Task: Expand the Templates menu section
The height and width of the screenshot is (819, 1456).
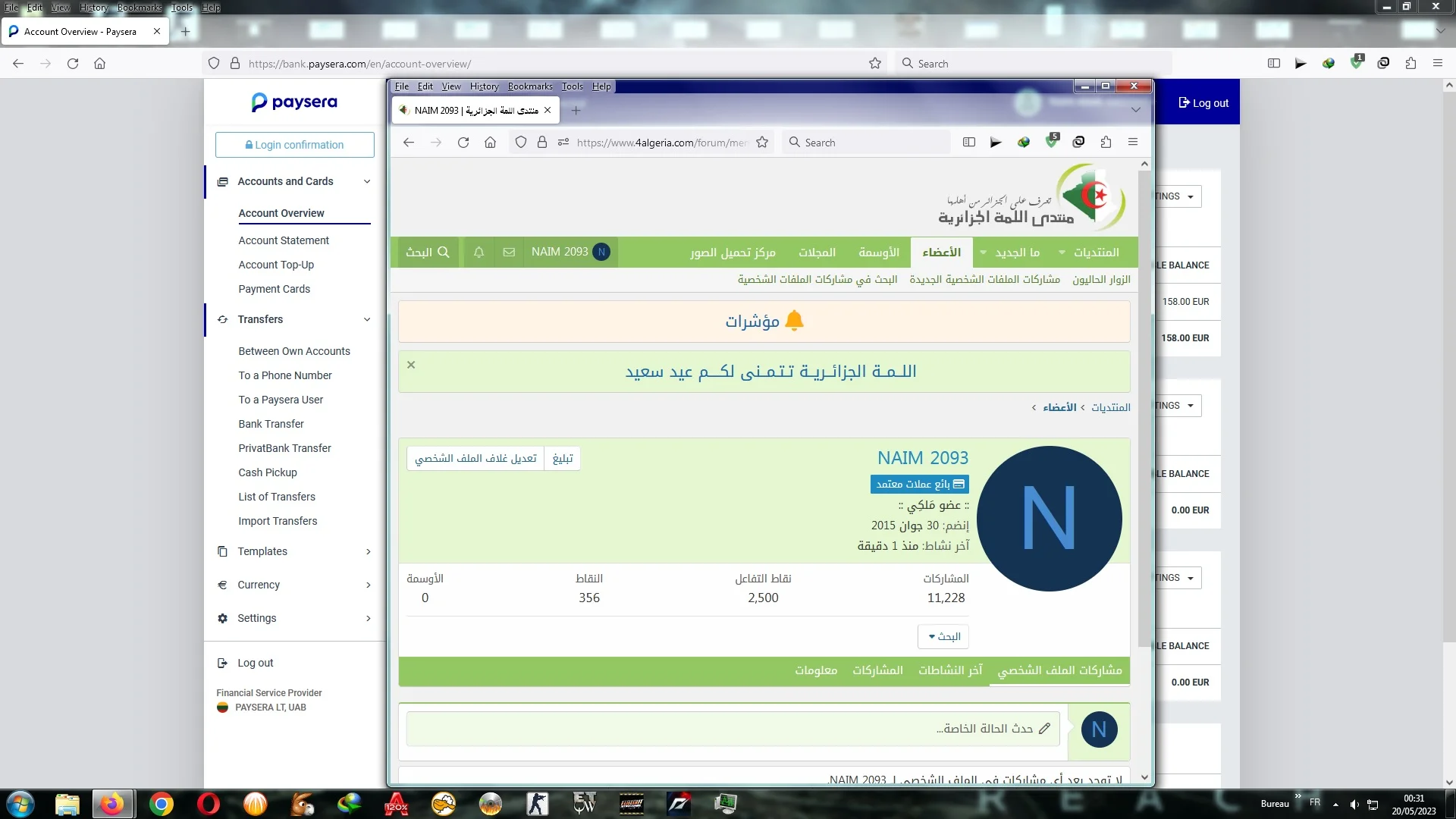Action: [x=368, y=552]
